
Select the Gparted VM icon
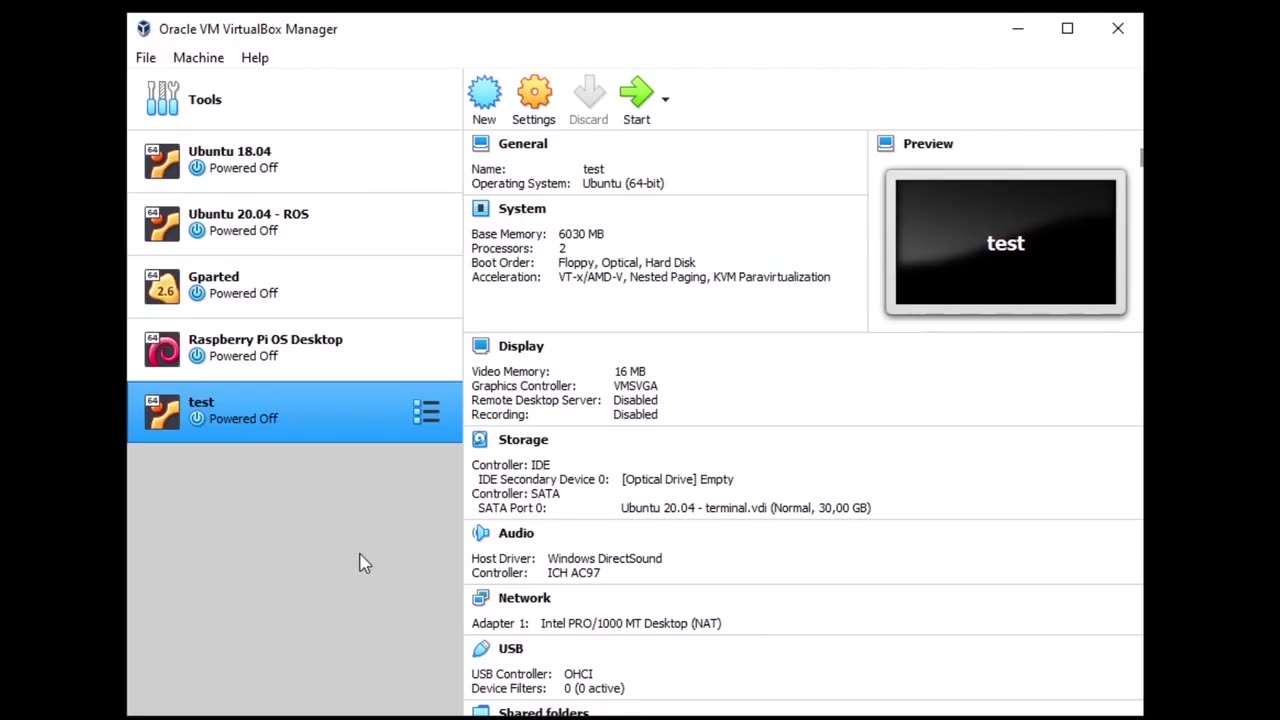[x=162, y=286]
